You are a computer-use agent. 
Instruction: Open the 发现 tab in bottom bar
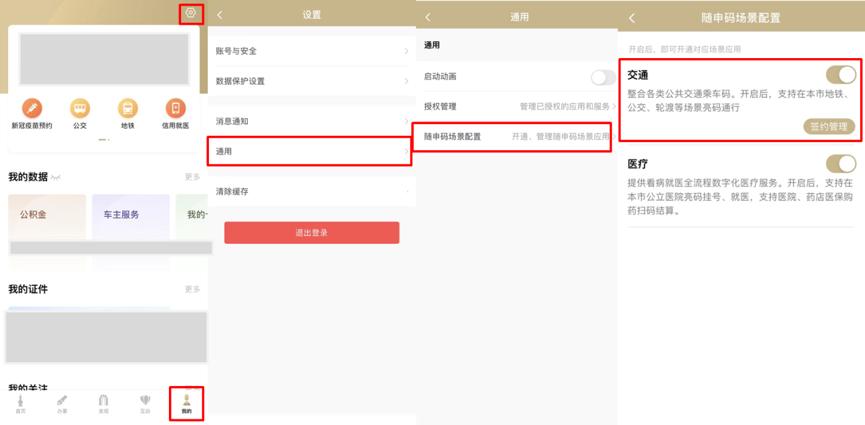point(103,404)
